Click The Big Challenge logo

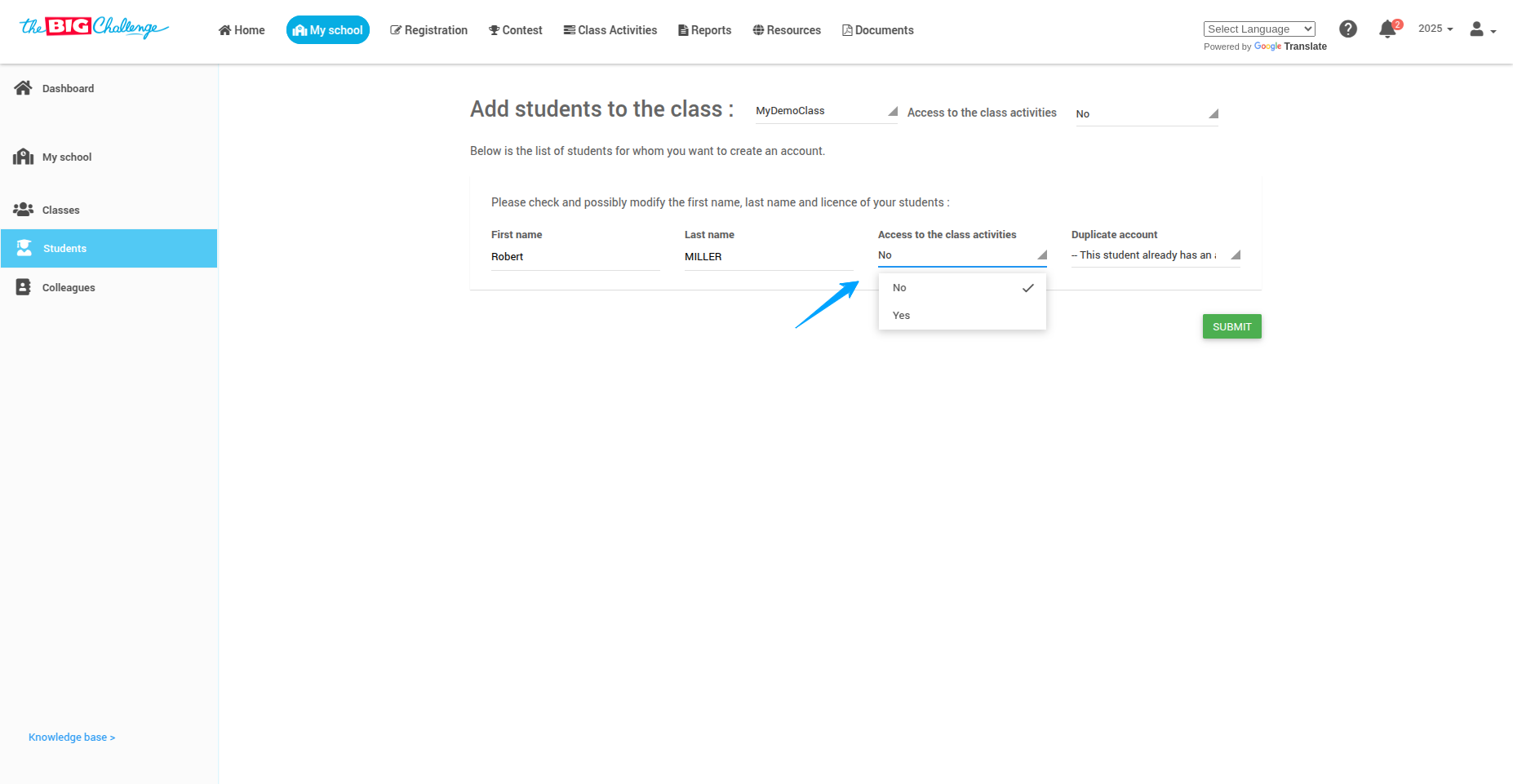(x=94, y=28)
